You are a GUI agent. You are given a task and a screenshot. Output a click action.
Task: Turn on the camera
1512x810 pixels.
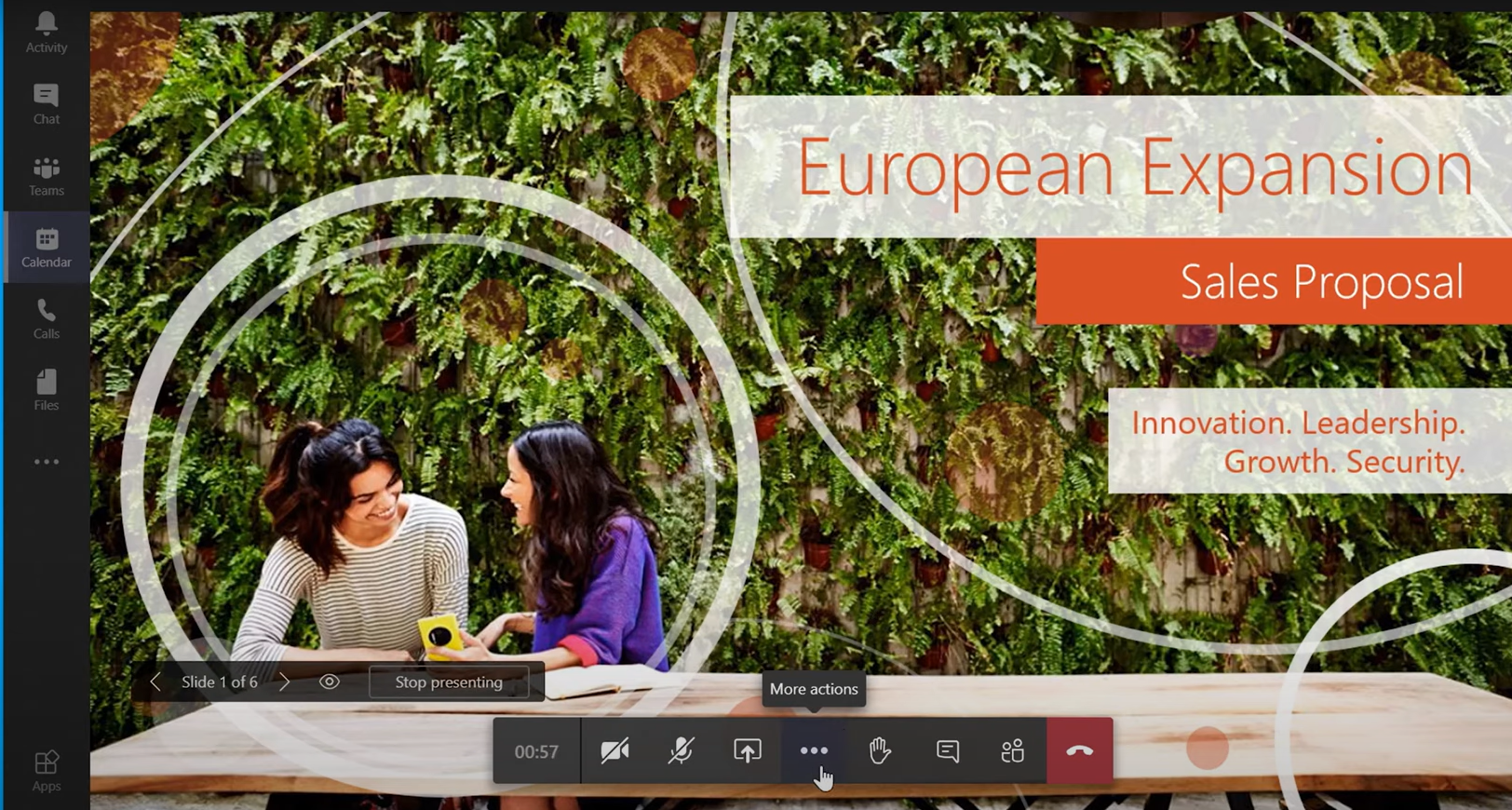pos(614,750)
